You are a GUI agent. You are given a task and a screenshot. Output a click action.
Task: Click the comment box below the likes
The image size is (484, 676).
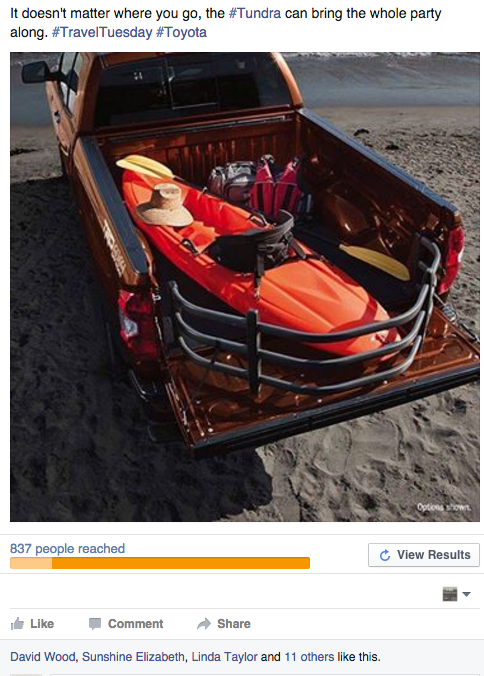click(x=265, y=675)
